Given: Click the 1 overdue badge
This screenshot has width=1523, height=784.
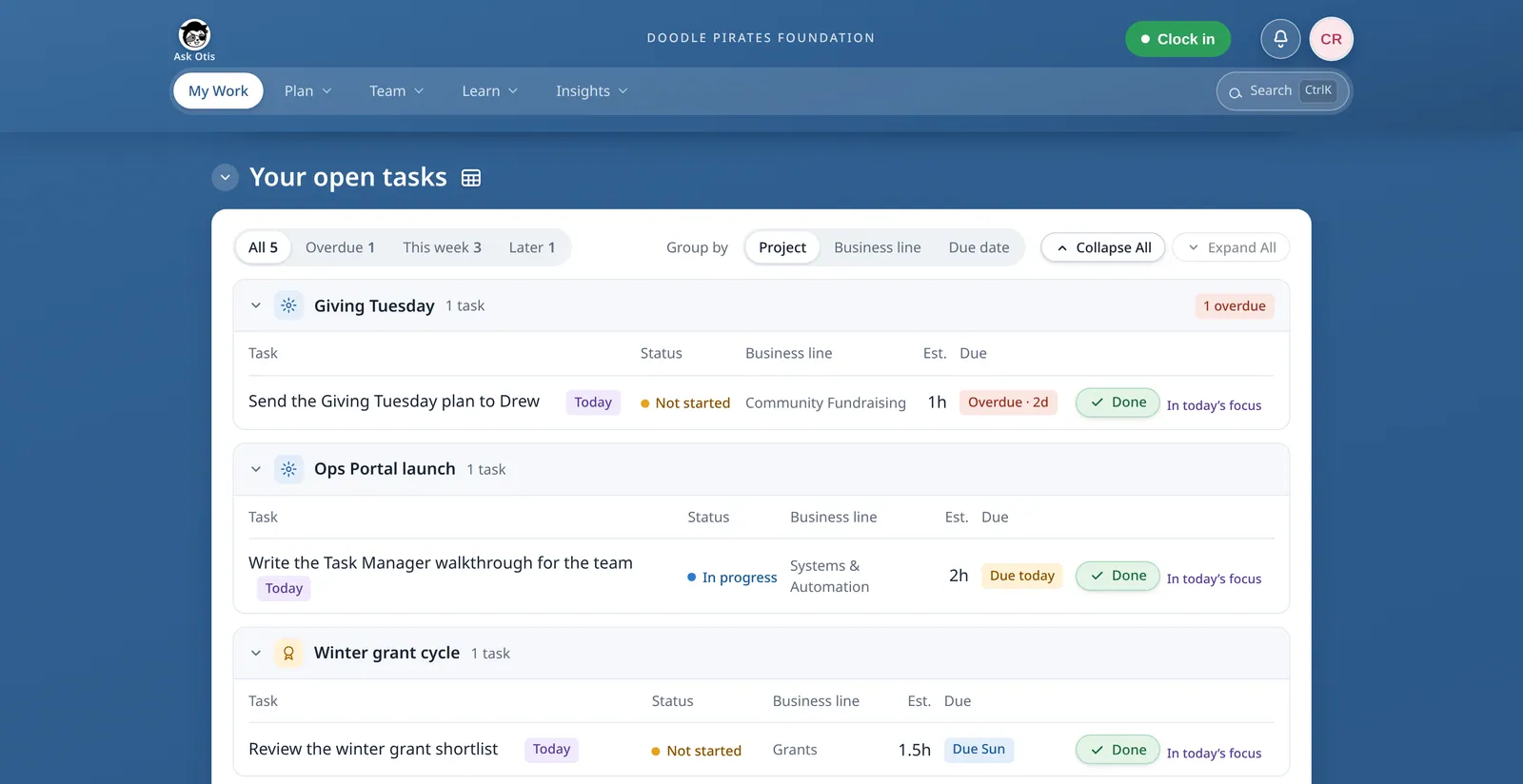Looking at the screenshot, I should (x=1235, y=306).
